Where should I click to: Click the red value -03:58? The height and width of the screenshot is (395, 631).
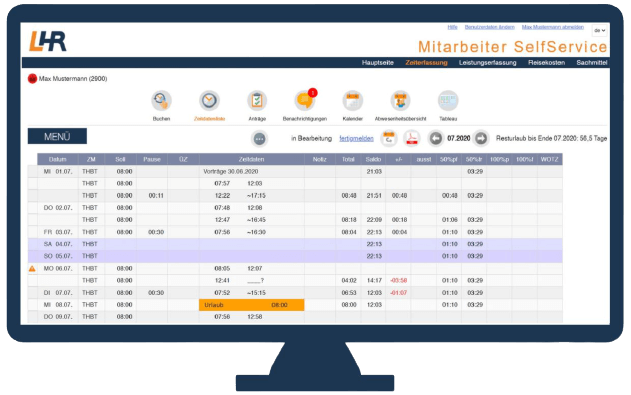[x=399, y=280]
